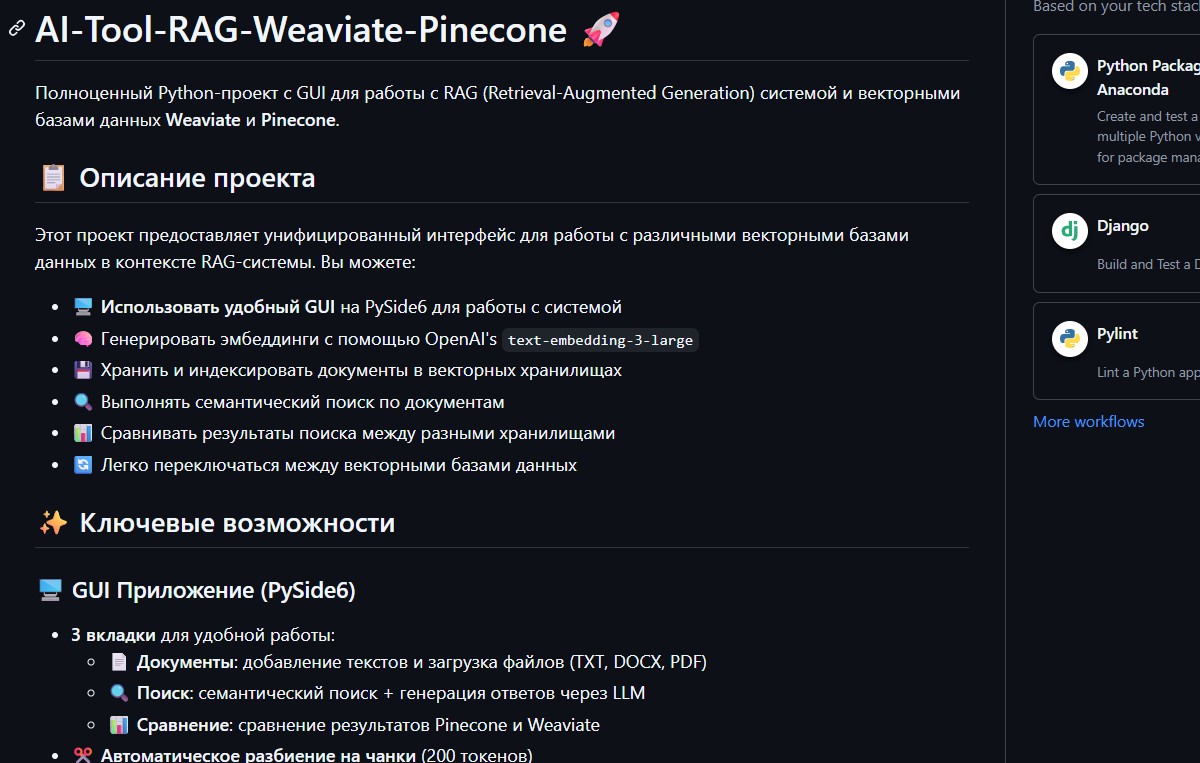Click the chart emoji before Сравнивать результаты
This screenshot has width=1200, height=763.
83,433
